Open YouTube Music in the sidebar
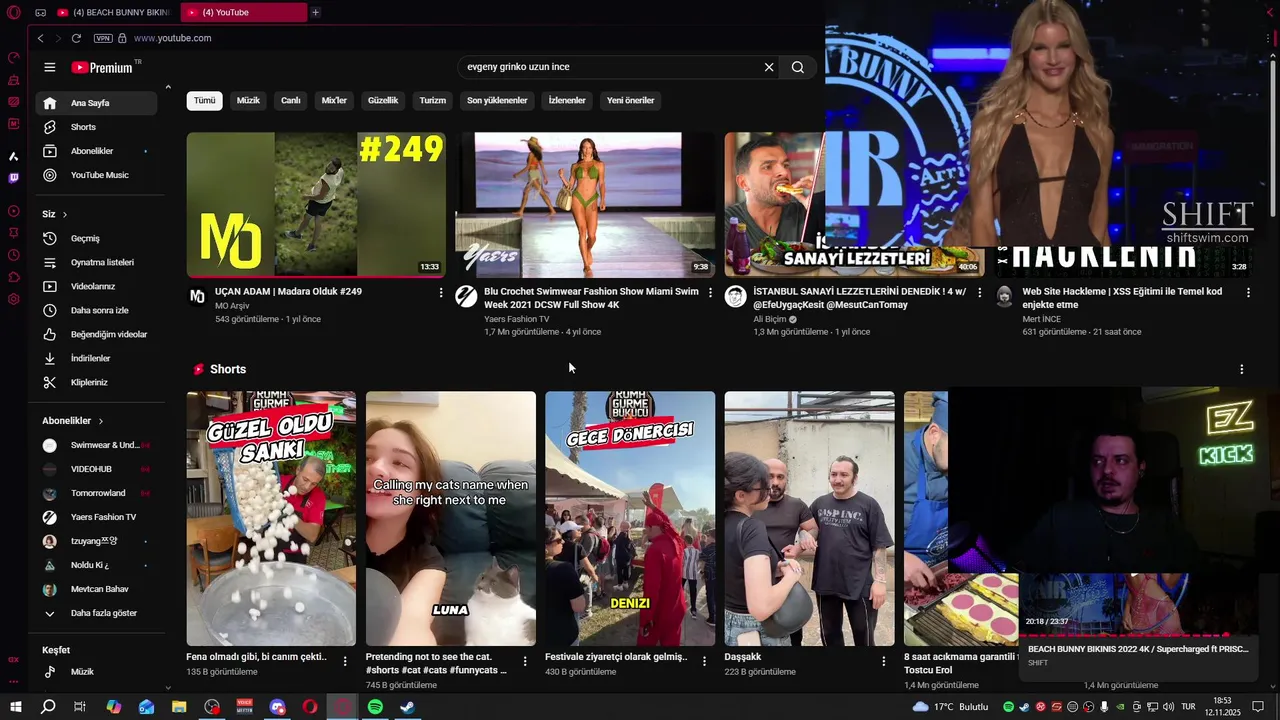Viewport: 1280px width, 720px height. click(x=97, y=175)
